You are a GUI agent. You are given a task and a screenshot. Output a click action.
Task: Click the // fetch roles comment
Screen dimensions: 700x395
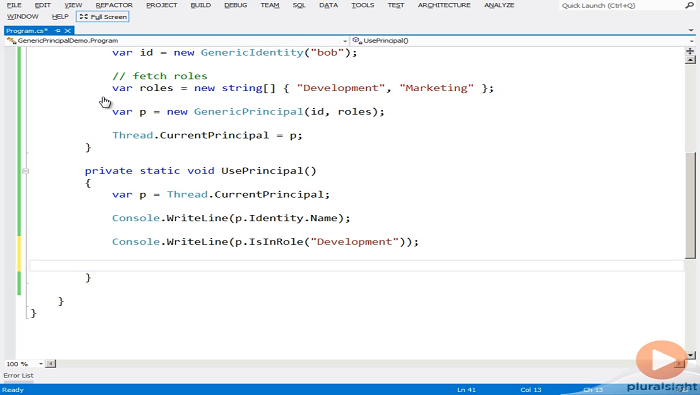(x=160, y=76)
